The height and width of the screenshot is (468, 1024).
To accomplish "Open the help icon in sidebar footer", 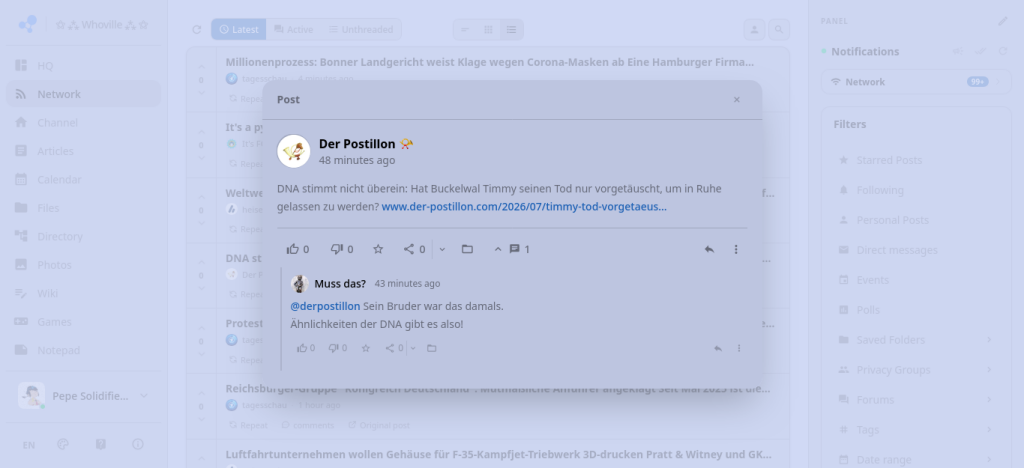I will [x=101, y=445].
